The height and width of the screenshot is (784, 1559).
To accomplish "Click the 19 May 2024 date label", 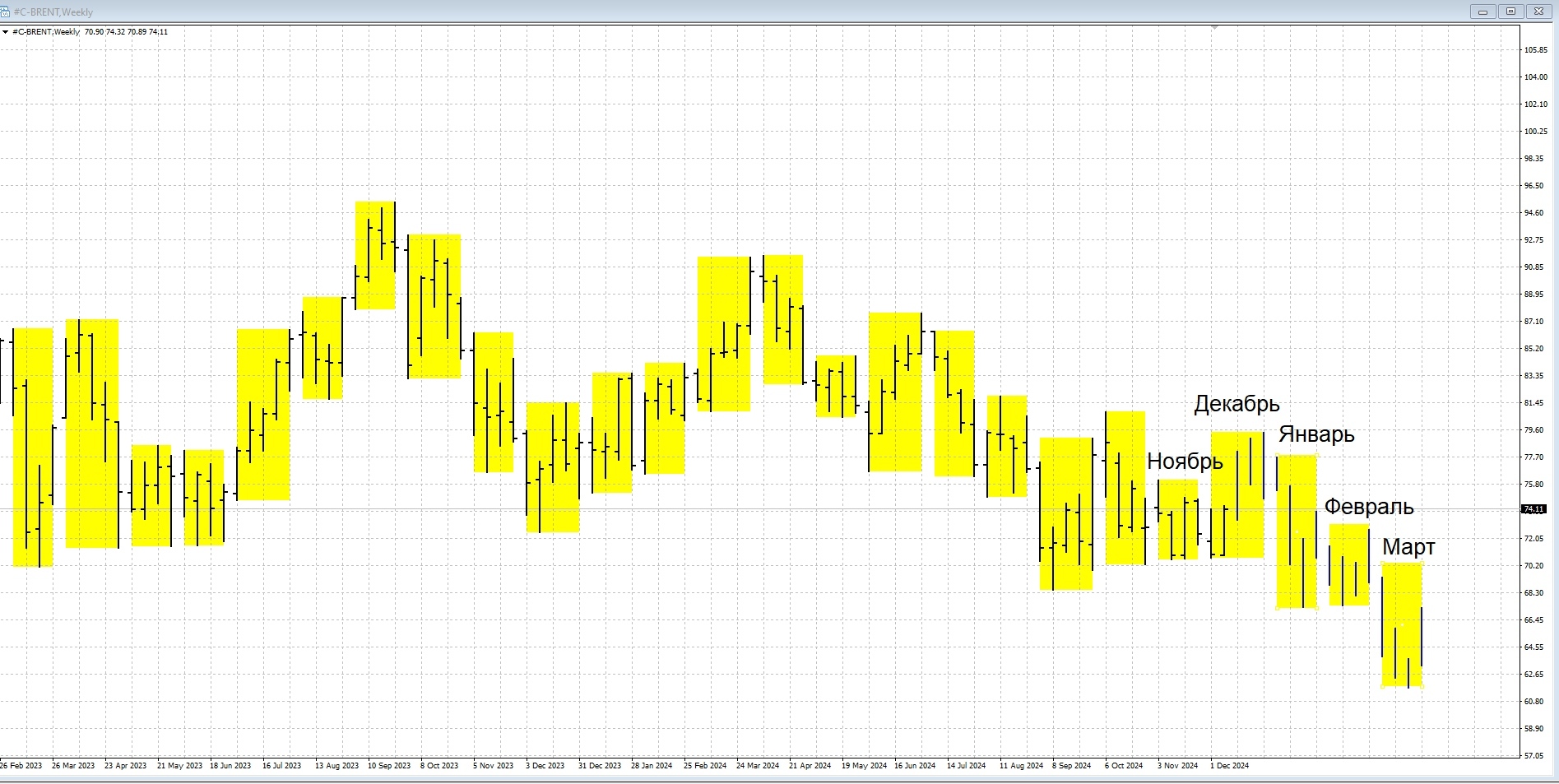I will coord(864,766).
